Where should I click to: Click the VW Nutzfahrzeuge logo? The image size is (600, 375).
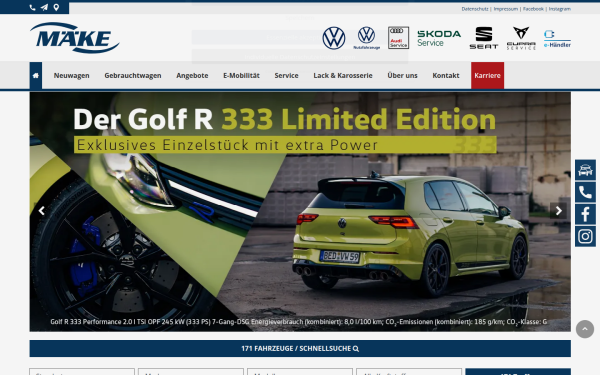(366, 38)
